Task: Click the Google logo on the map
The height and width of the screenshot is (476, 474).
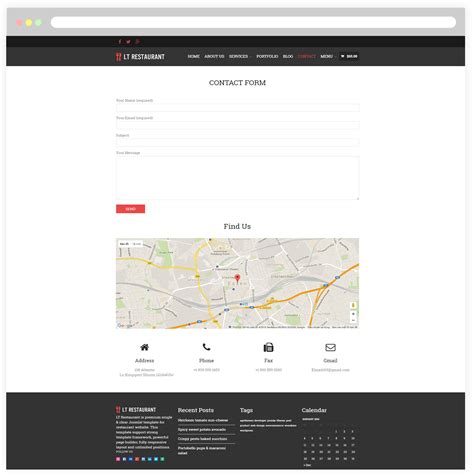Action: point(125,326)
